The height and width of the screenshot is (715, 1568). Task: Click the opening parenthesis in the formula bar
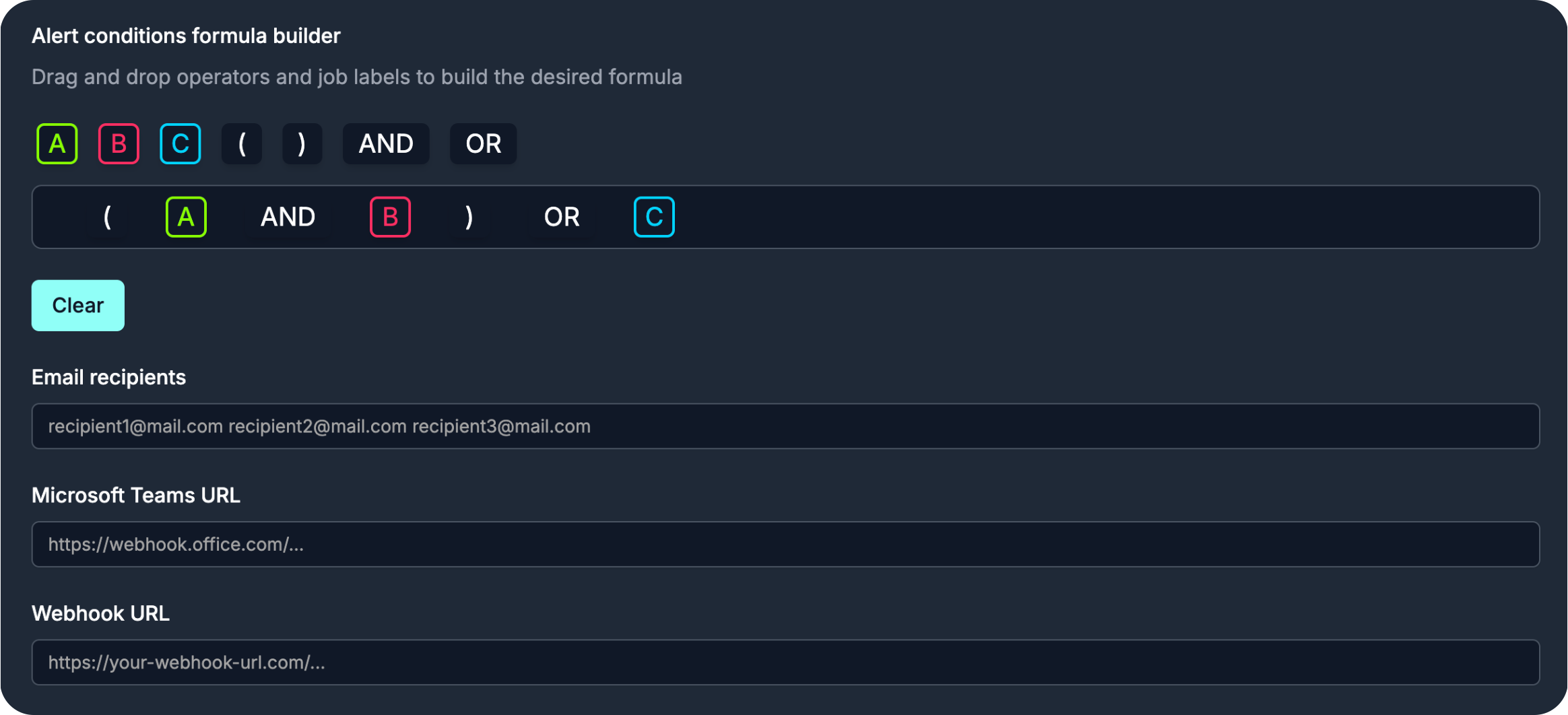[x=108, y=217]
